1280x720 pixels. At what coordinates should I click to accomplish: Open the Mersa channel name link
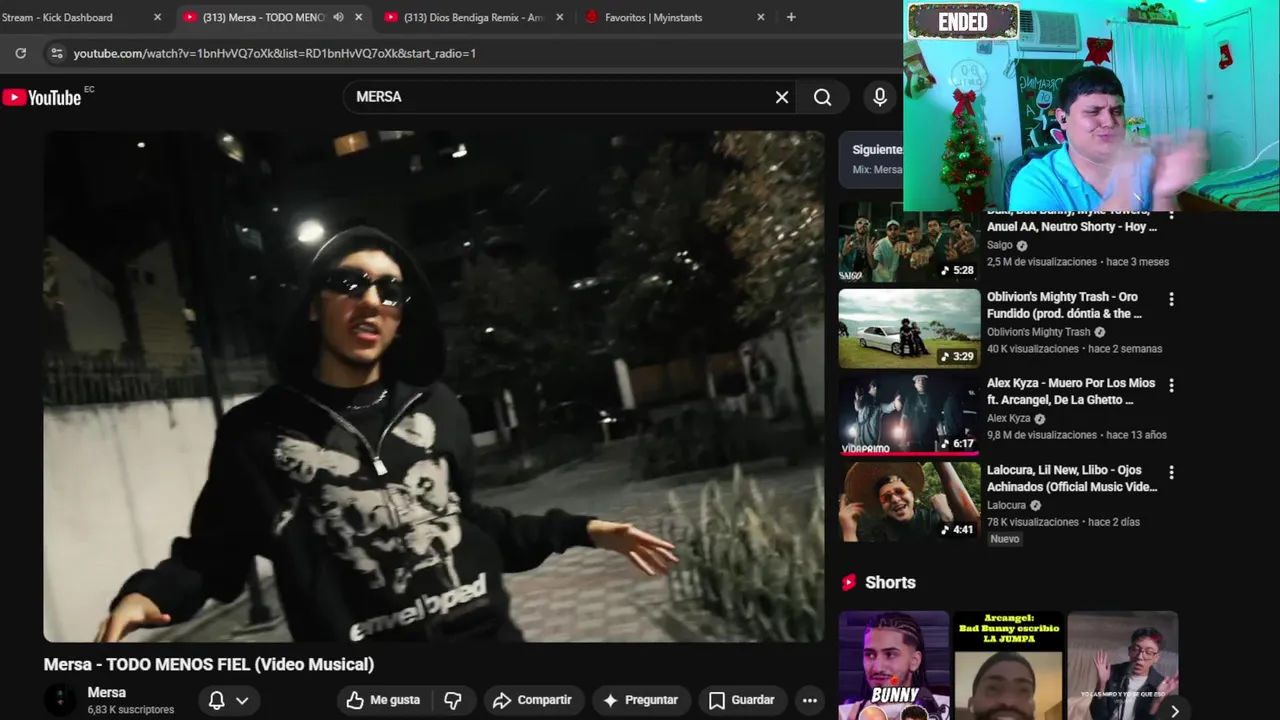coord(107,692)
